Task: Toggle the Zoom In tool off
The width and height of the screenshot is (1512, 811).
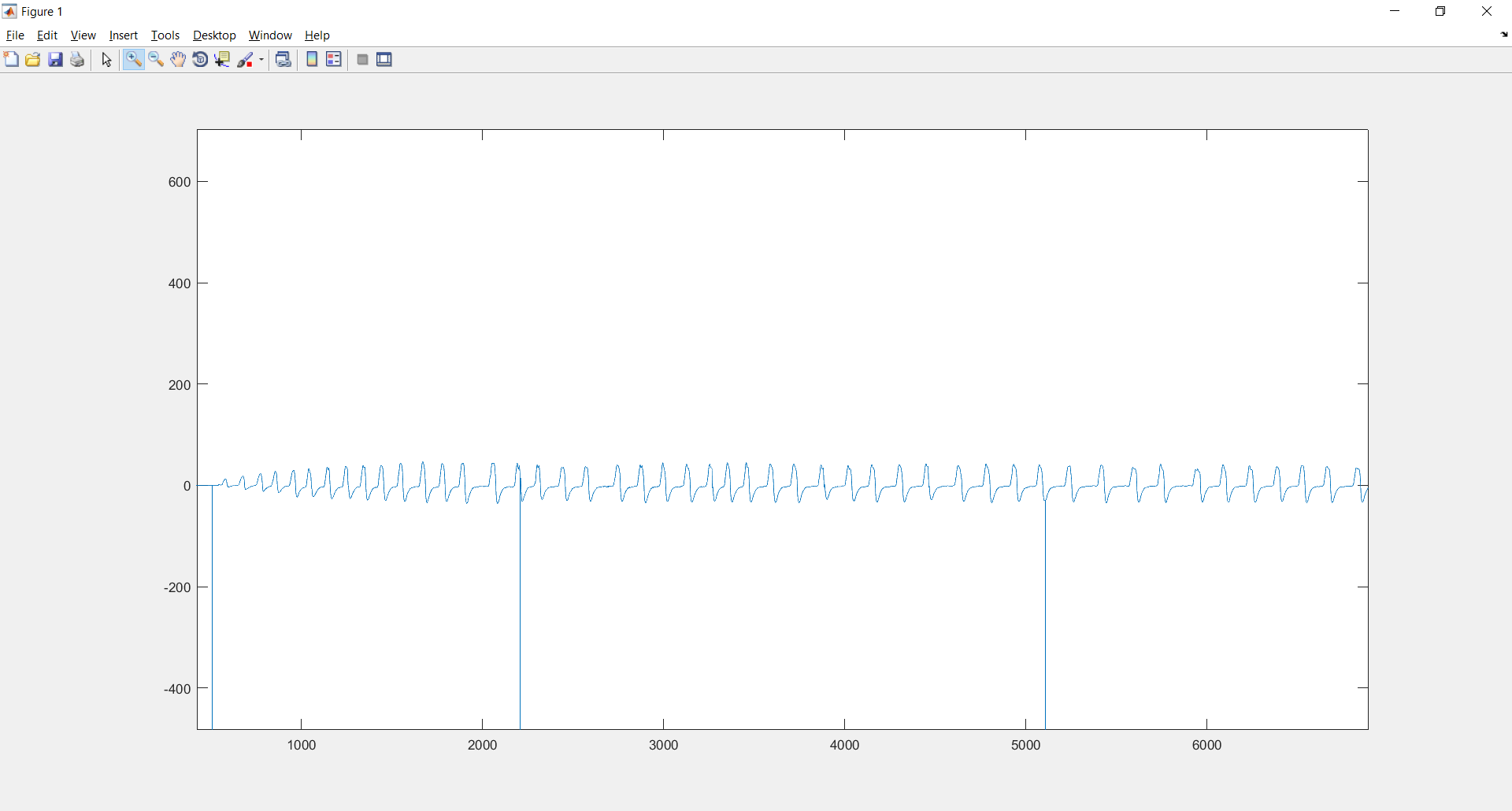Action: click(x=133, y=60)
